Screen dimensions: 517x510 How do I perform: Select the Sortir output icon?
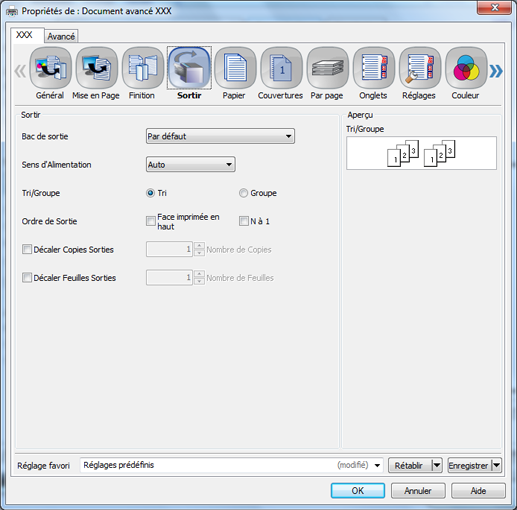coord(189,68)
